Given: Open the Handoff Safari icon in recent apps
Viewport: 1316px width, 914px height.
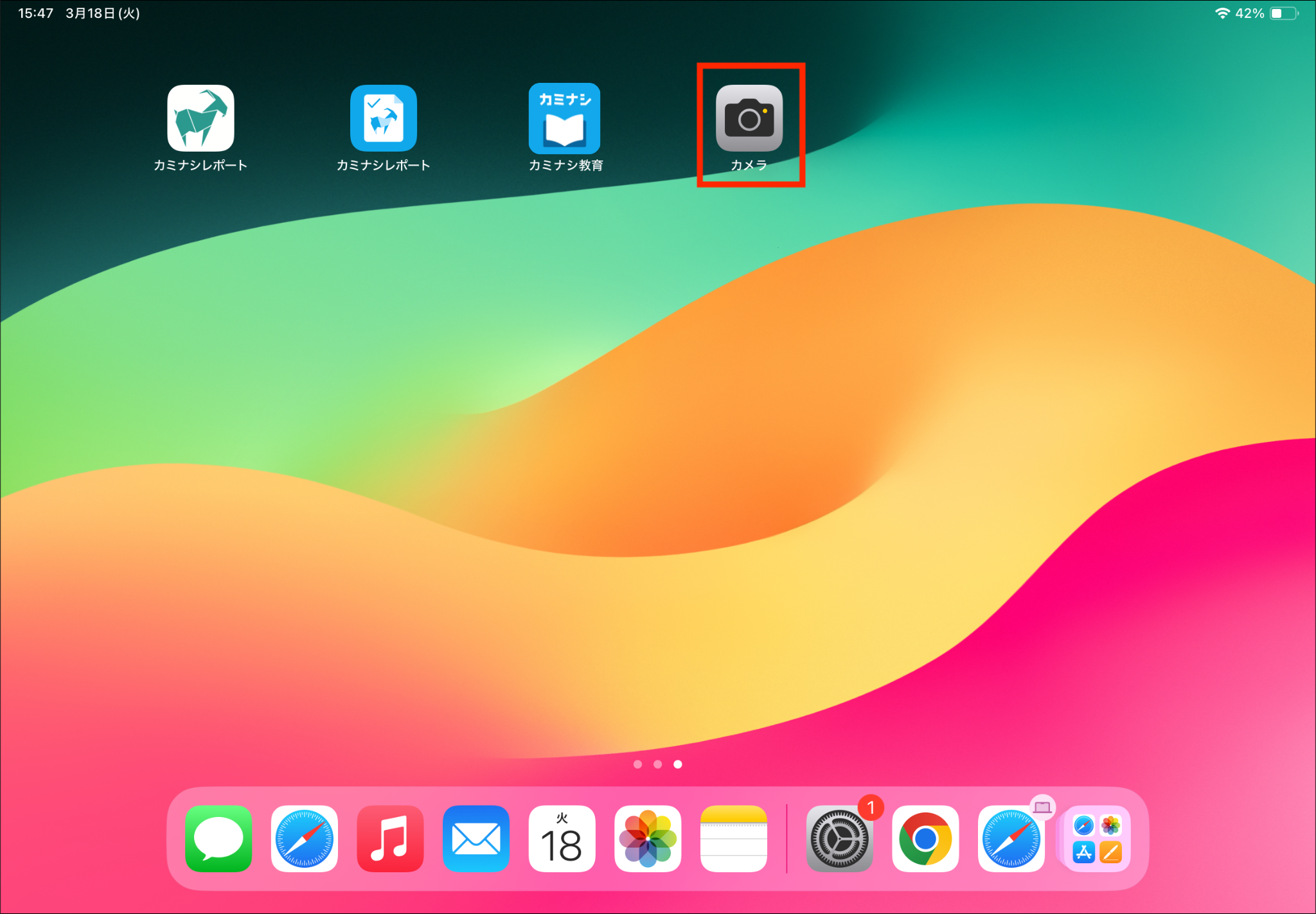Looking at the screenshot, I should click(x=1011, y=839).
